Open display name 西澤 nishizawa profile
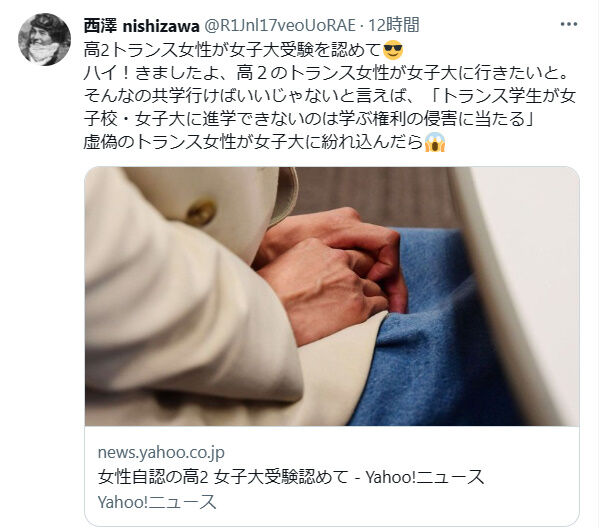602x528 pixels. [x=141, y=26]
